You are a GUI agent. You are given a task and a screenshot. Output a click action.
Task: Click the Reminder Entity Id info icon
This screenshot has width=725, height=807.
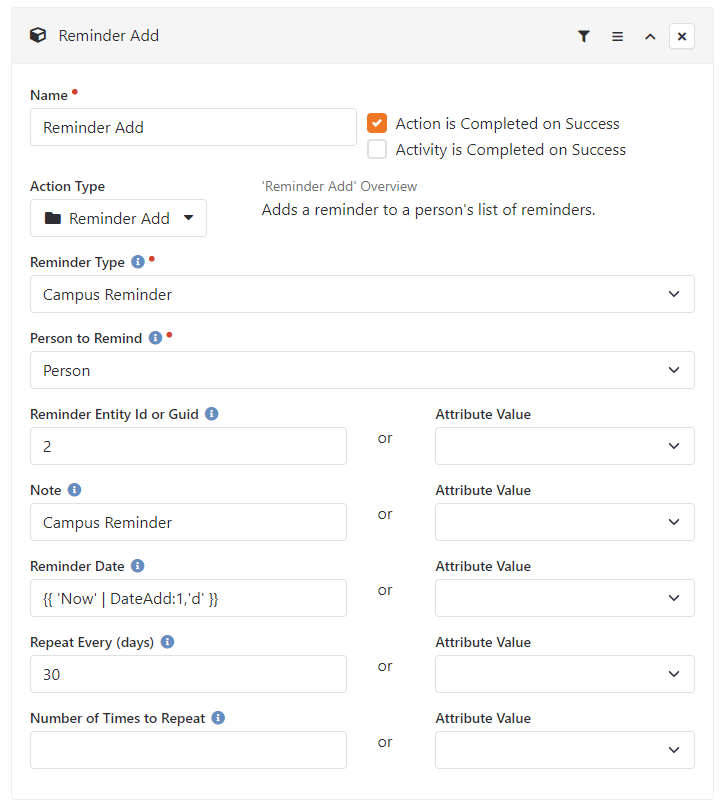[211, 414]
